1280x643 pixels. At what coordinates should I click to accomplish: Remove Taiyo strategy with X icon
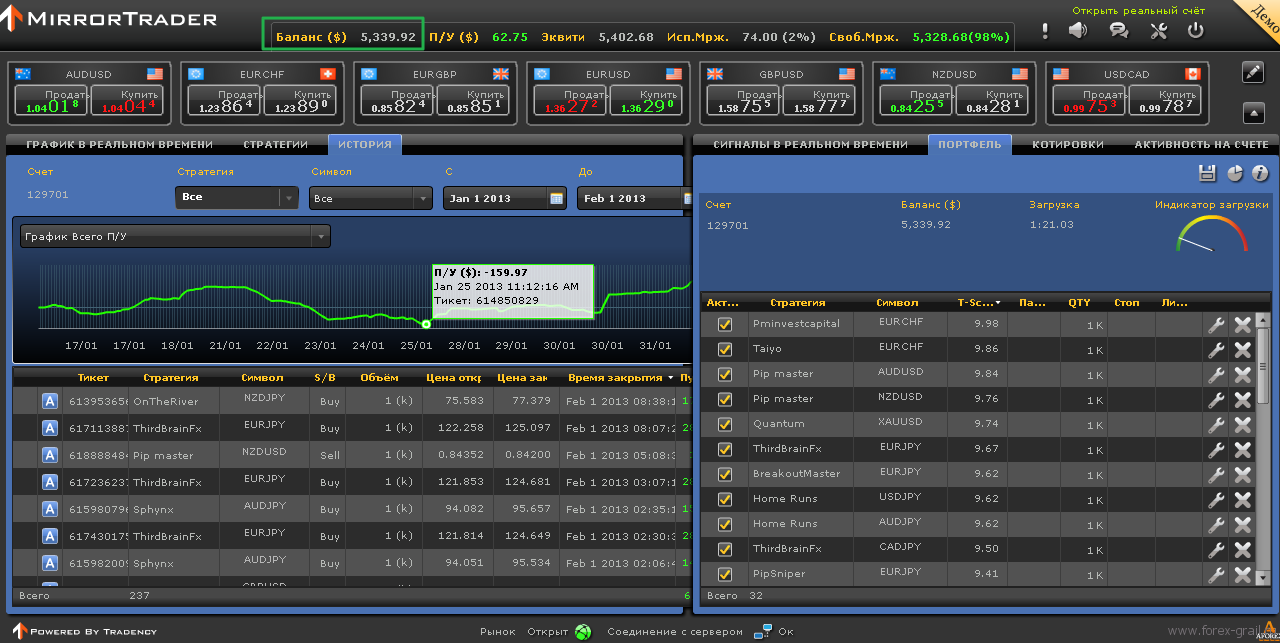[1242, 349]
